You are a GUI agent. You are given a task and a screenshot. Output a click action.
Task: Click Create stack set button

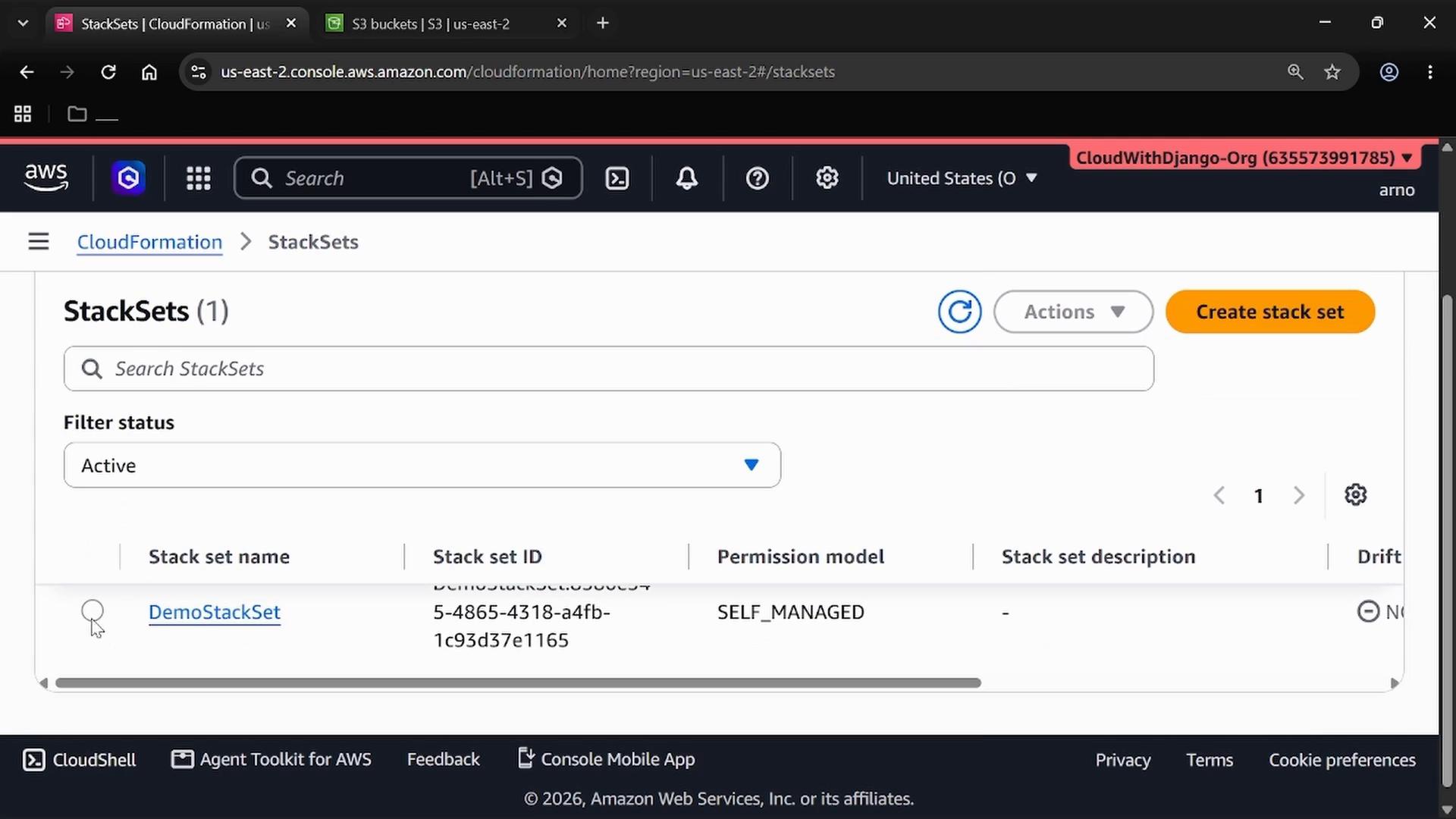[x=1270, y=312]
